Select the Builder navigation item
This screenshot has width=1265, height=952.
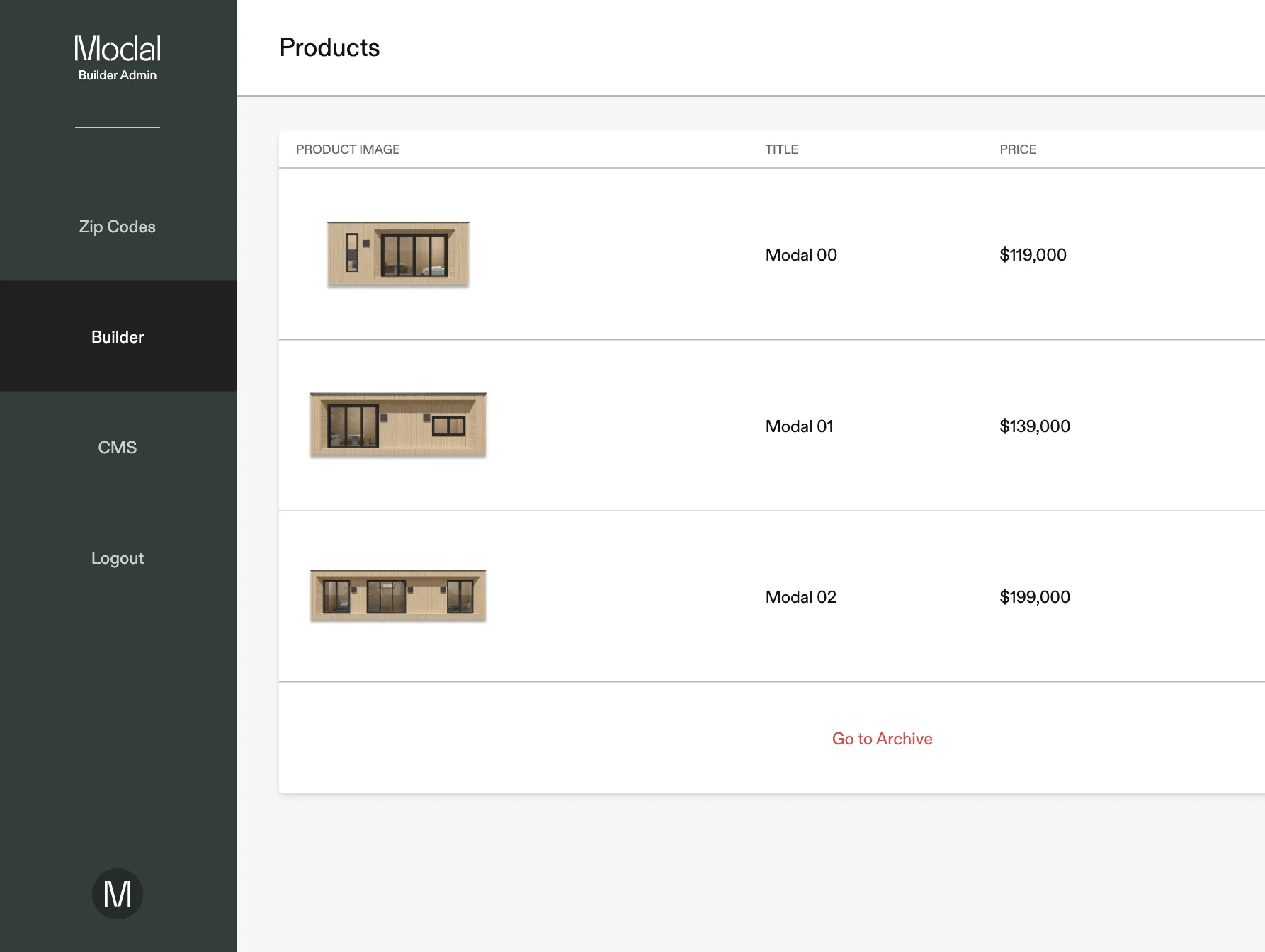coord(118,337)
